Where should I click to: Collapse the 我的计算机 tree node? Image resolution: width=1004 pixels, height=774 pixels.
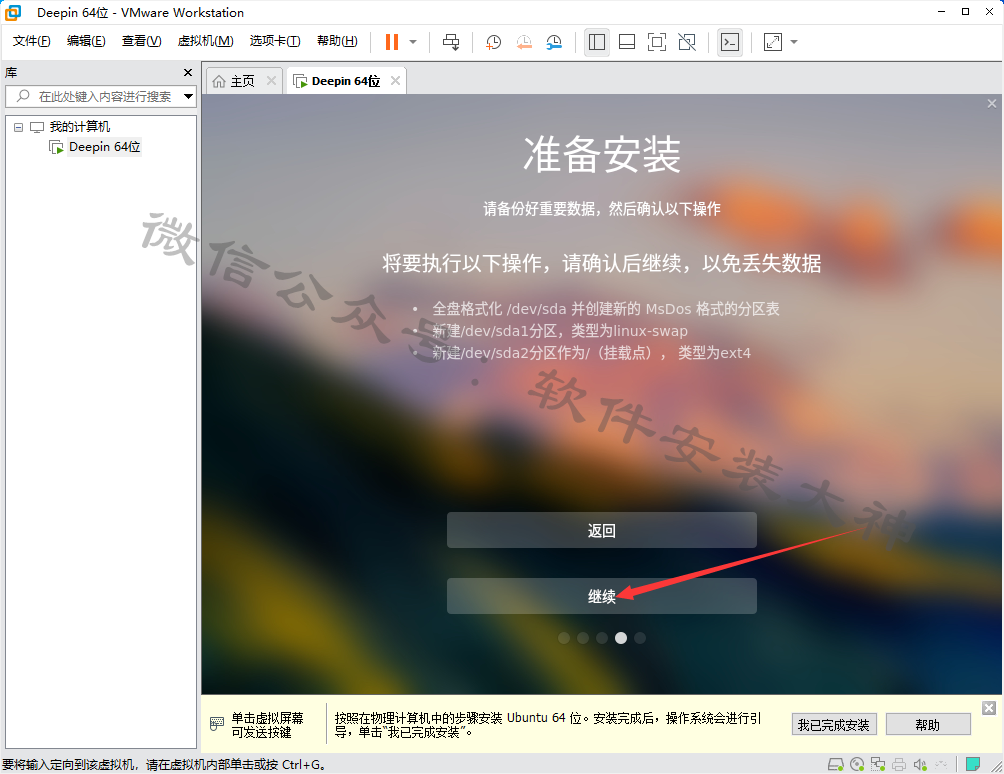(x=19, y=127)
